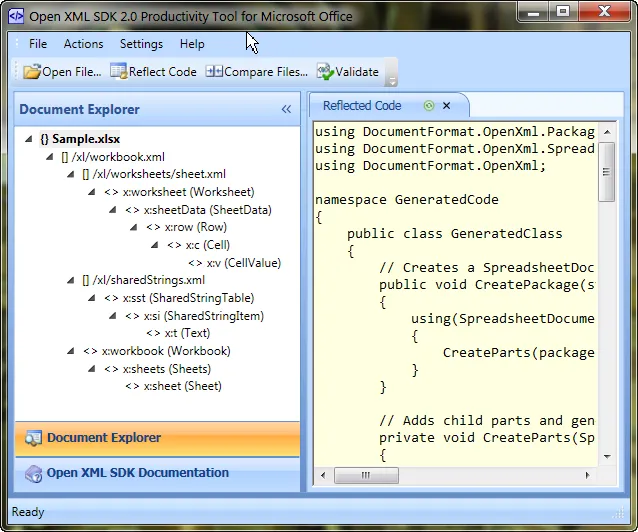Click the Validate toolbar icon
The width and height of the screenshot is (638, 532).
(x=325, y=72)
